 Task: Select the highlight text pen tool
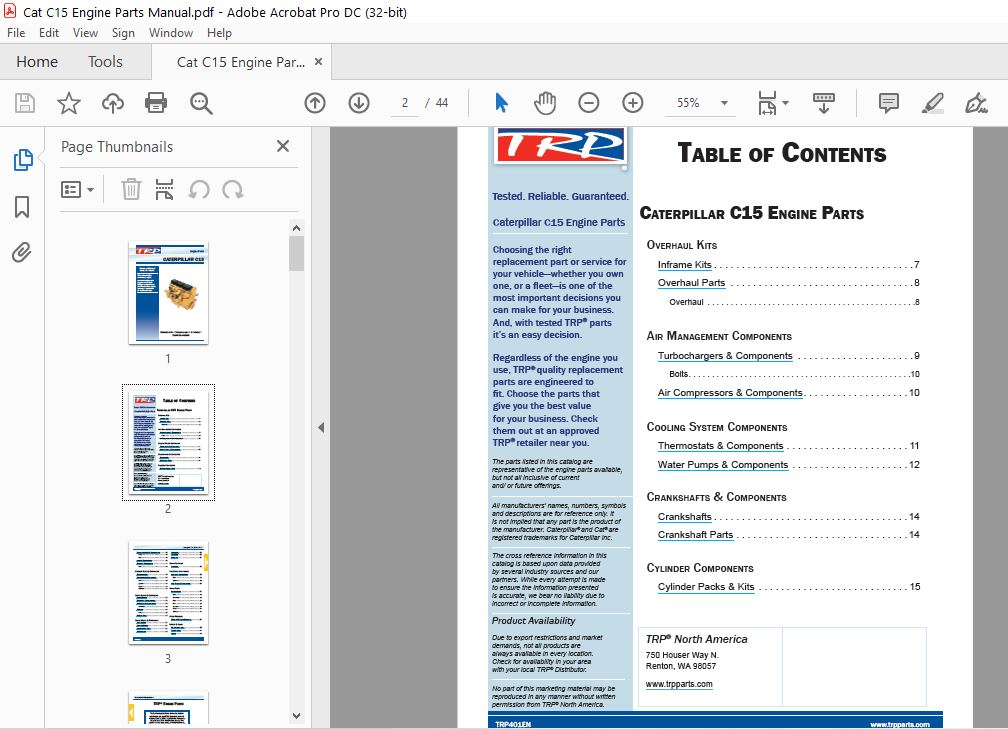point(932,103)
